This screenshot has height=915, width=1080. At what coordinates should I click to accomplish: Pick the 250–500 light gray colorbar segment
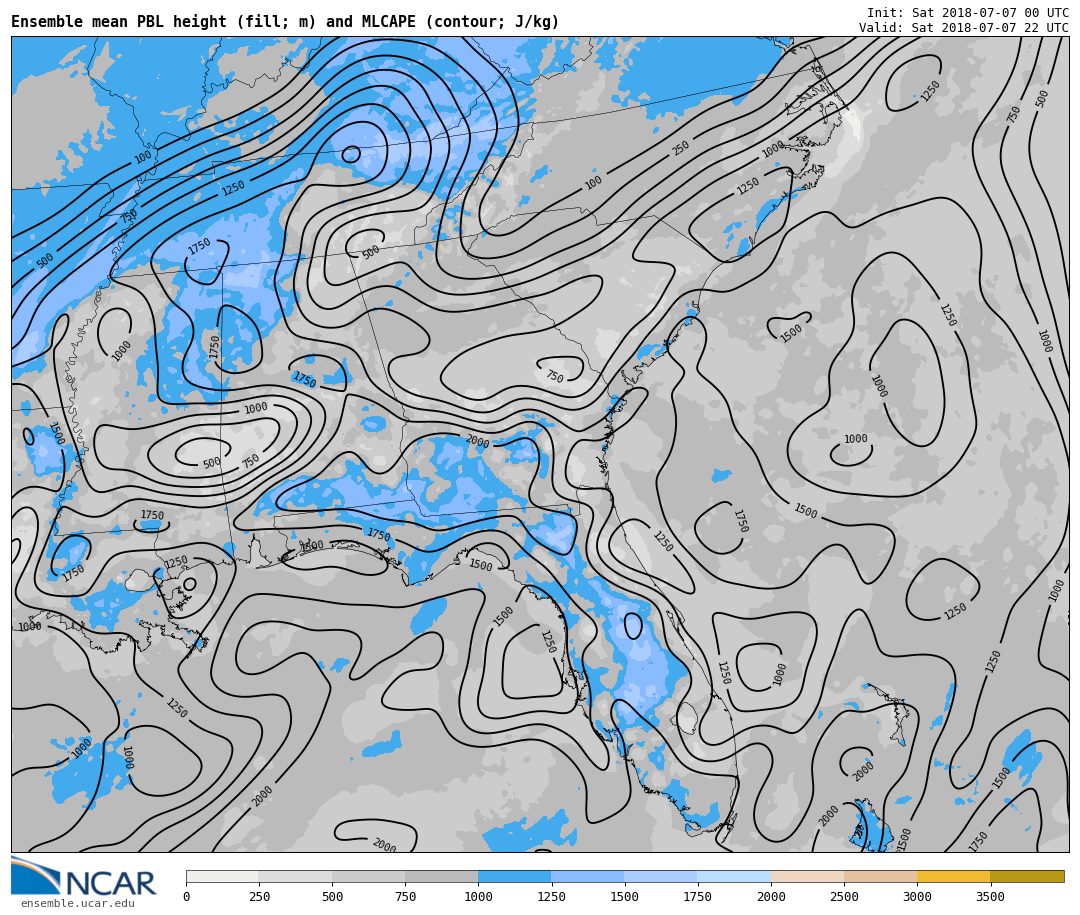tap(295, 876)
